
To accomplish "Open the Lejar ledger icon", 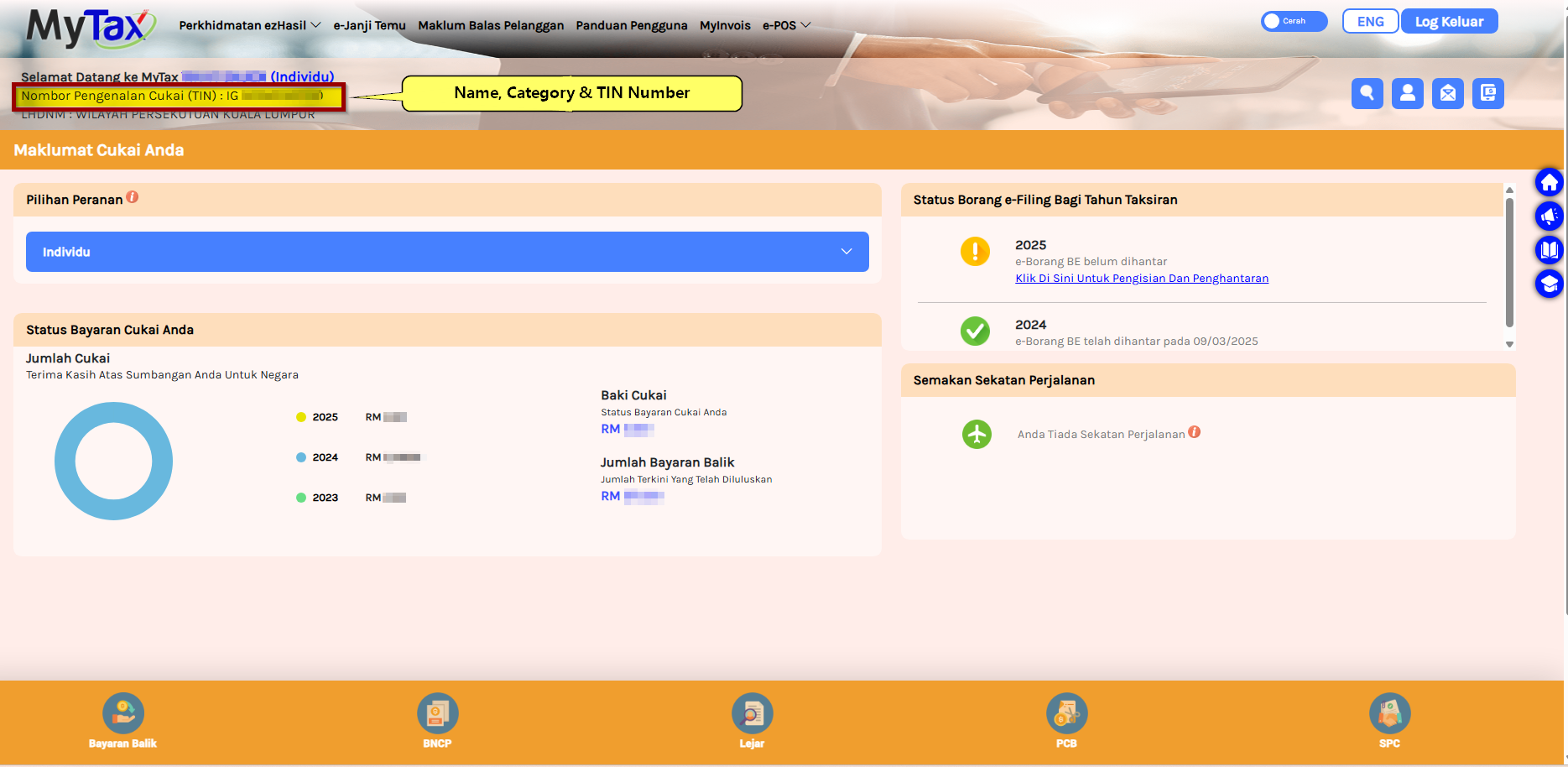I will tap(752, 714).
